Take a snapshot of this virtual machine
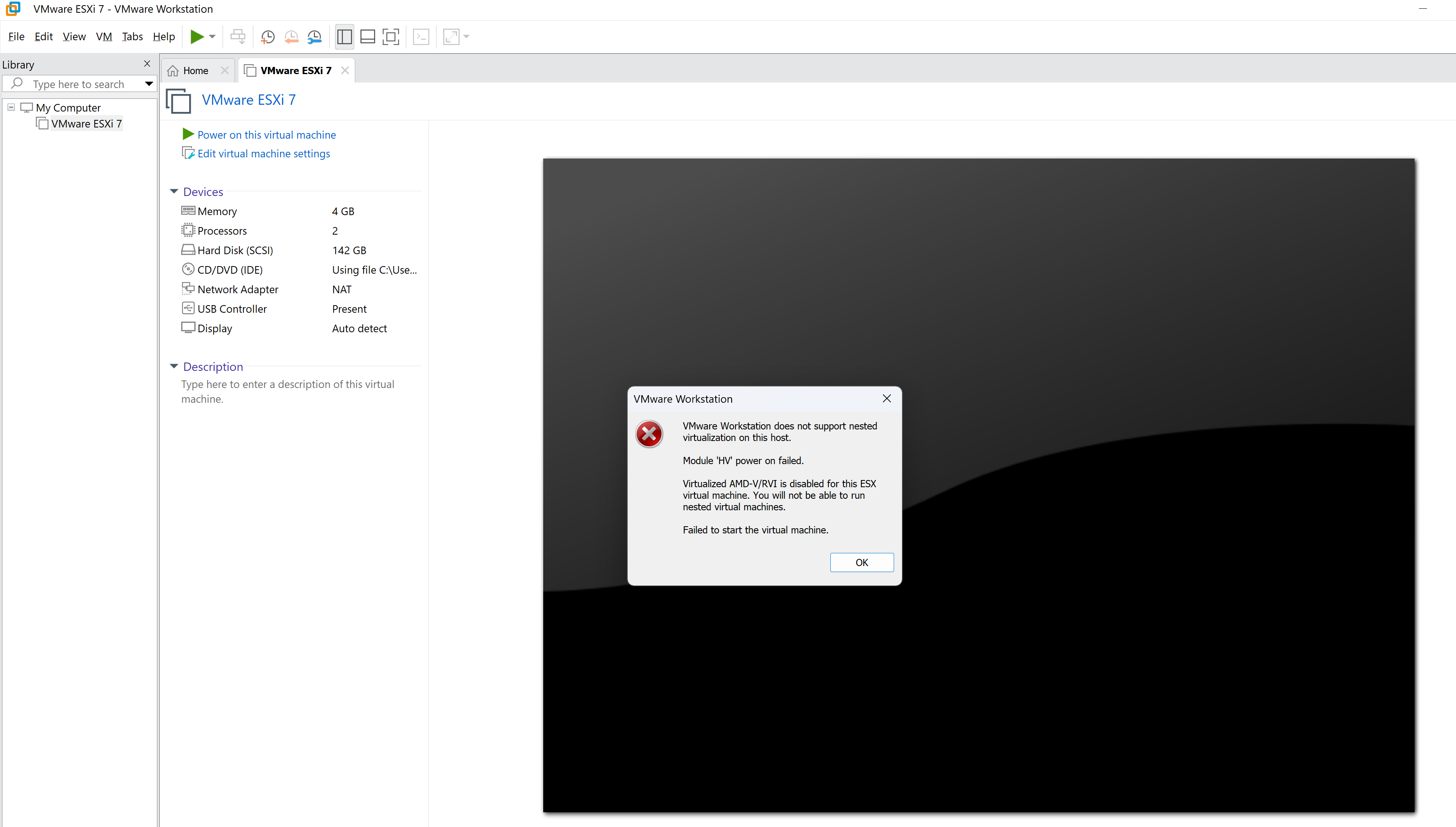Screen dimensions: 1456x827 (x=267, y=37)
